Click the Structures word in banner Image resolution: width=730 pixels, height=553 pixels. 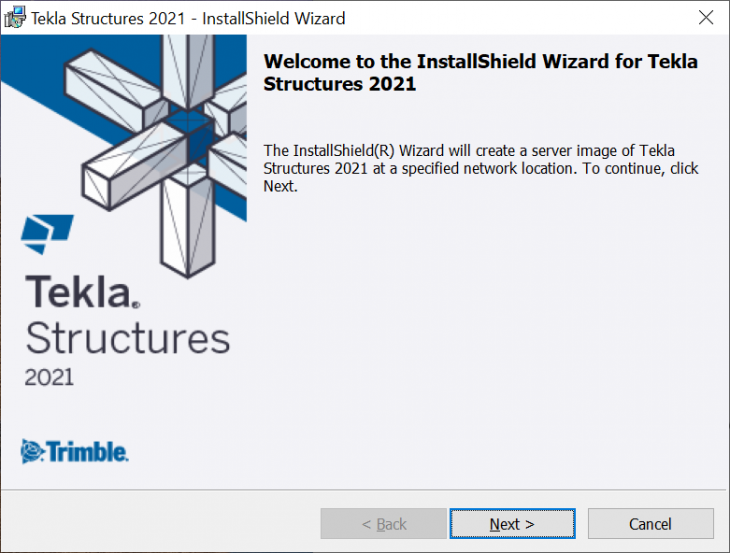[128, 338]
